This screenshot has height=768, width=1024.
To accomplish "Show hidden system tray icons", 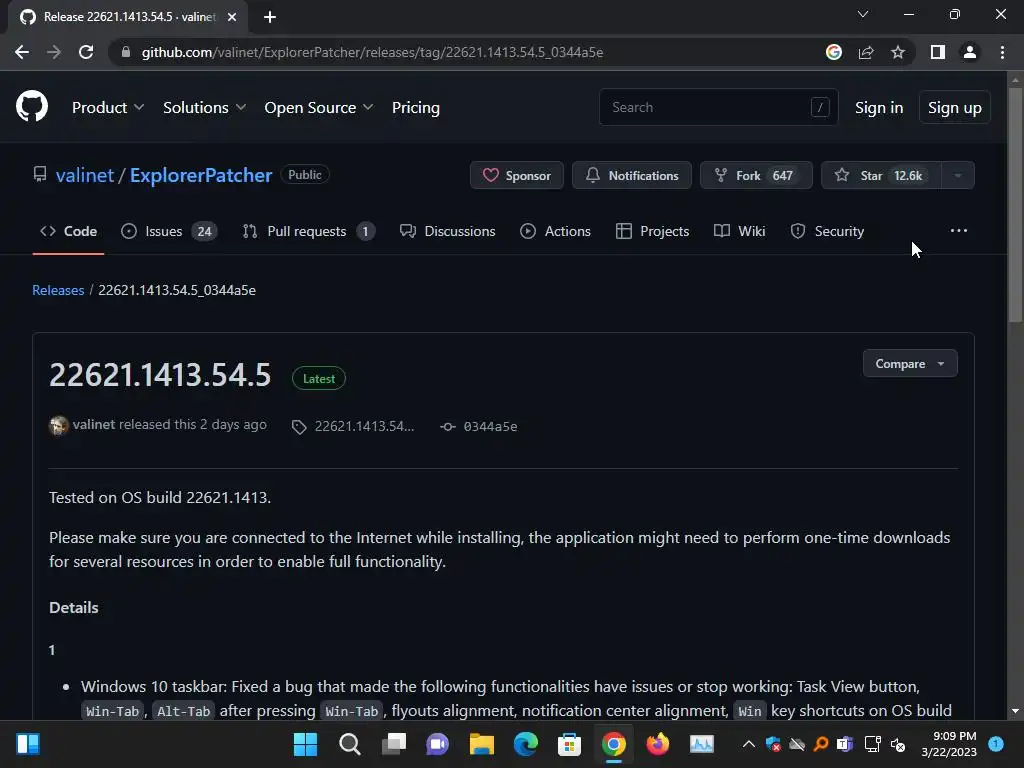I will click(749, 744).
